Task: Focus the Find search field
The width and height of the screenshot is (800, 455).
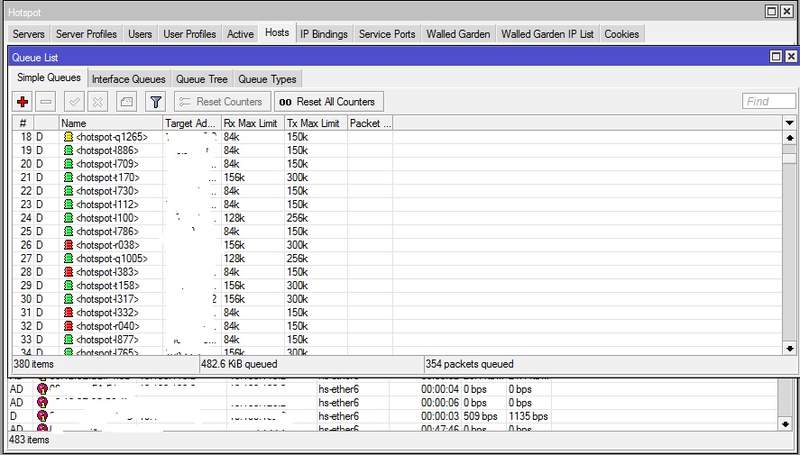Action: coord(768,102)
